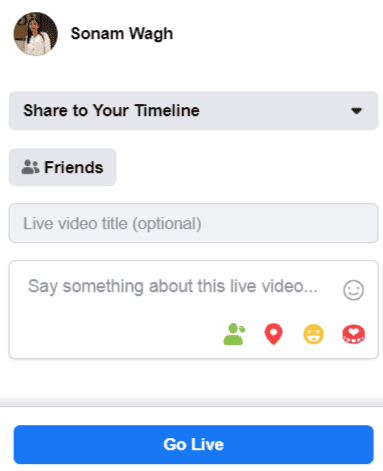Viewport: 383px width, 471px height.
Task: Focus the Live video title field
Action: coord(193,223)
